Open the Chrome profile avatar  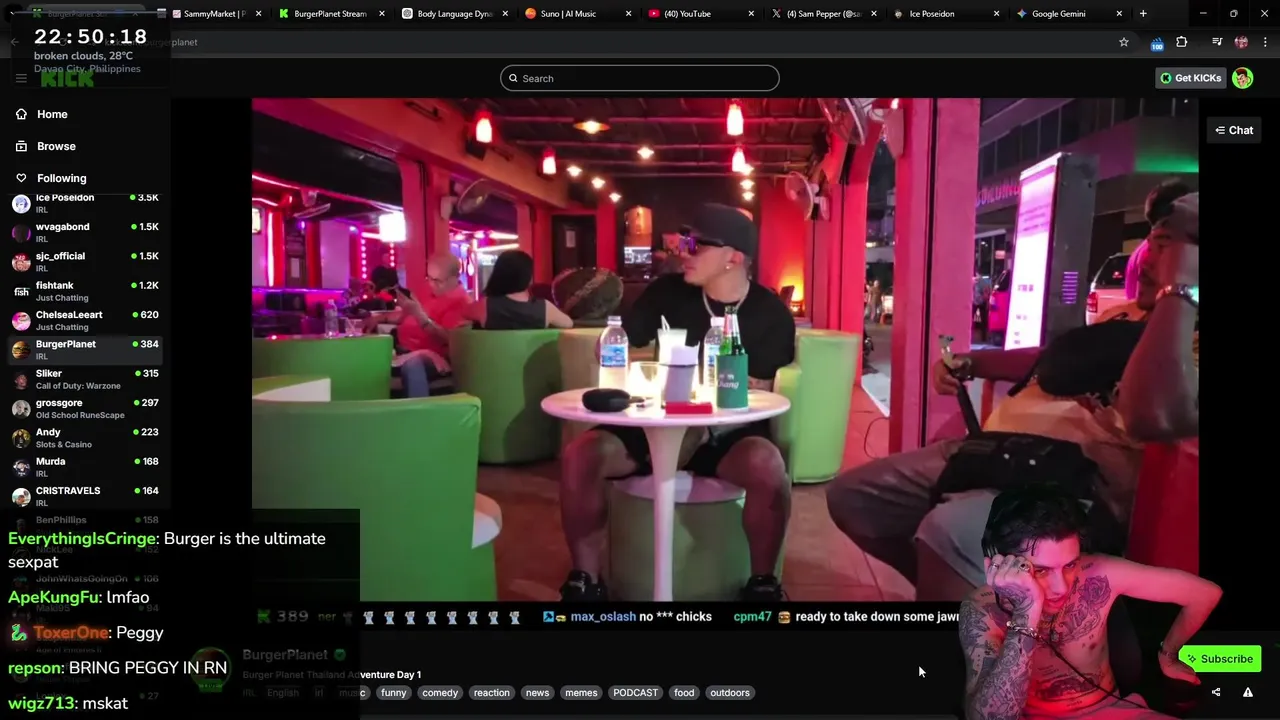pos(1241,42)
